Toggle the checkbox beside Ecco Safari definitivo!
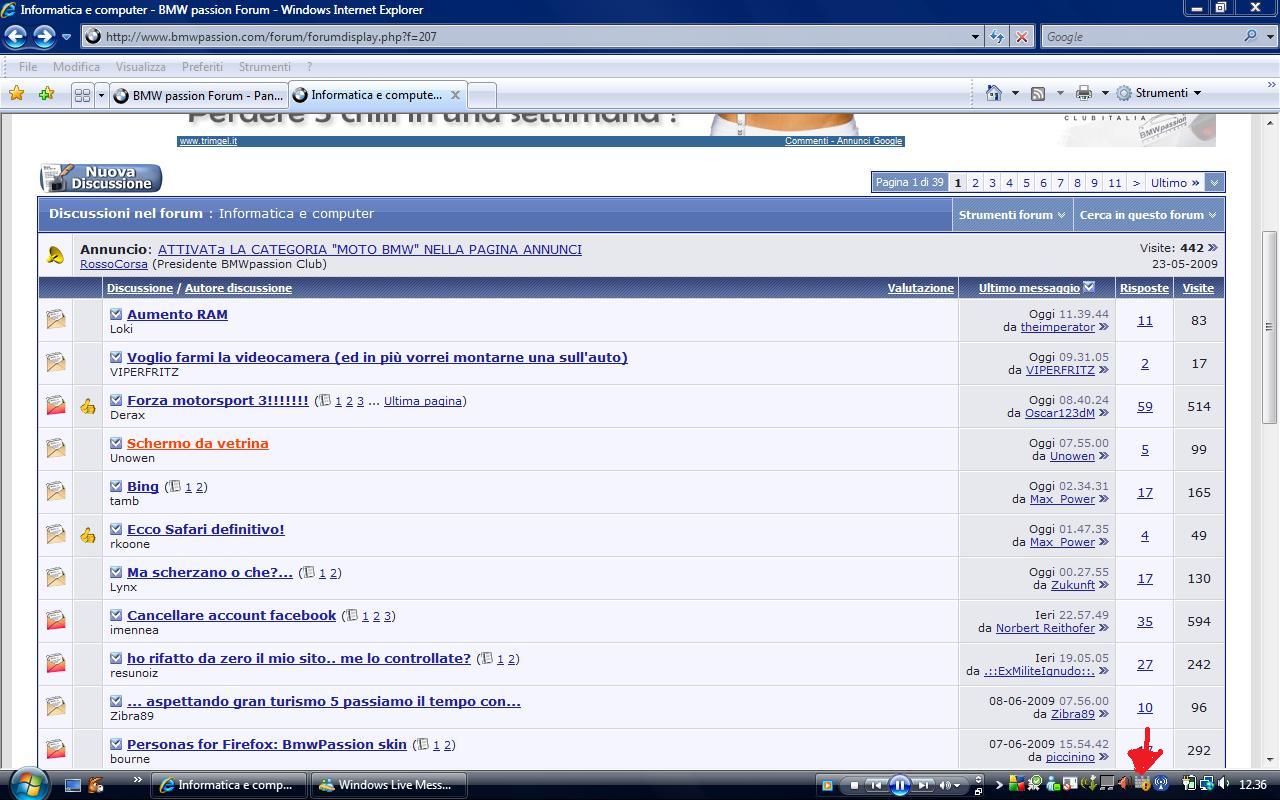 point(116,529)
